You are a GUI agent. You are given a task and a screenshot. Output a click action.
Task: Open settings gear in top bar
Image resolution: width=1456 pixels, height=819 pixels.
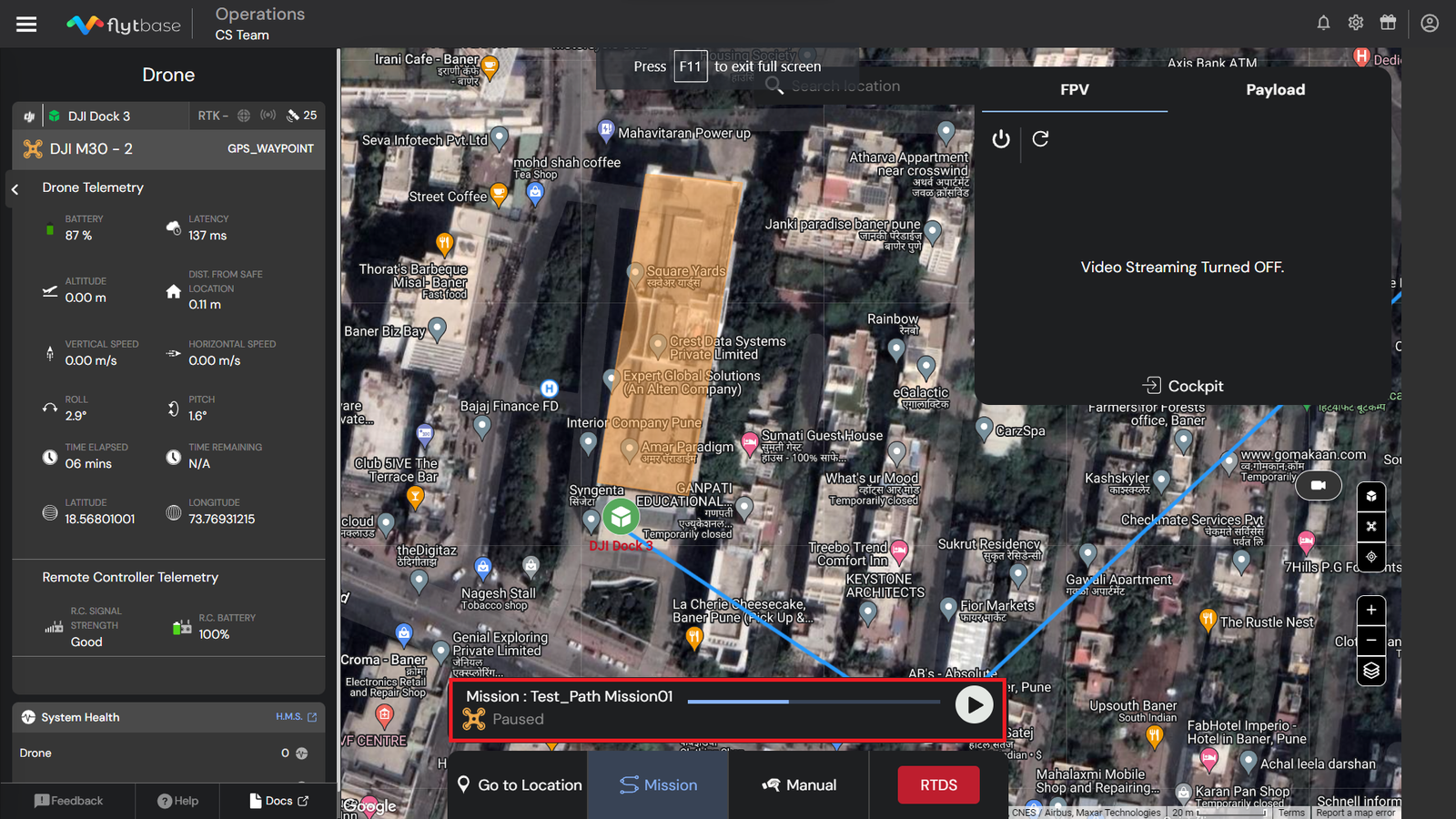(1356, 23)
